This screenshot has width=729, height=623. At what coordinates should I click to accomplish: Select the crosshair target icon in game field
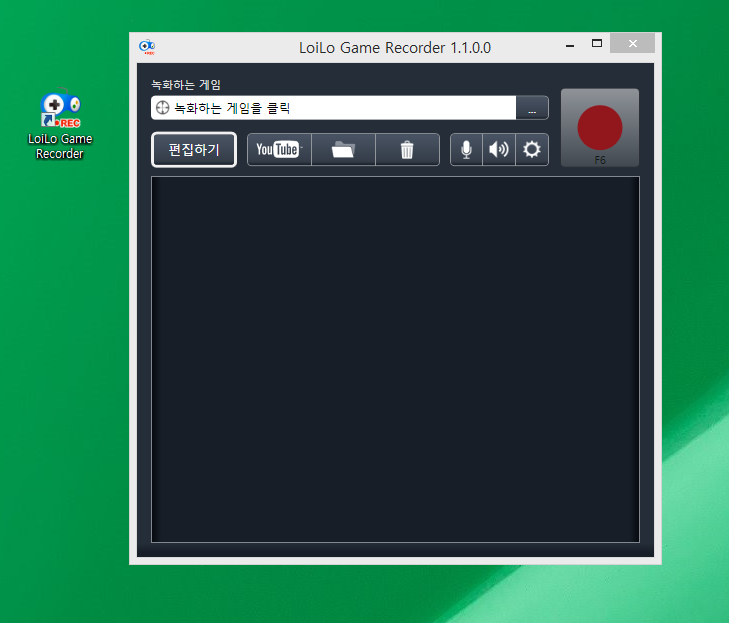[162, 108]
